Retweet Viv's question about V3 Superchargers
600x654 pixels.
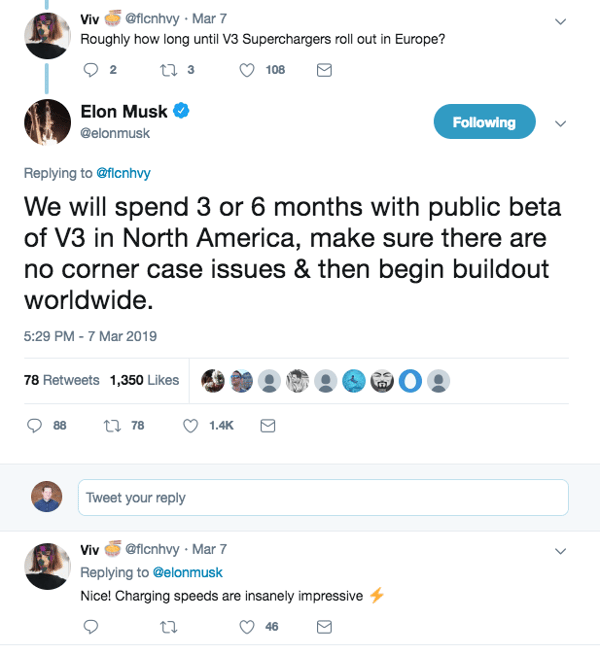coord(168,70)
